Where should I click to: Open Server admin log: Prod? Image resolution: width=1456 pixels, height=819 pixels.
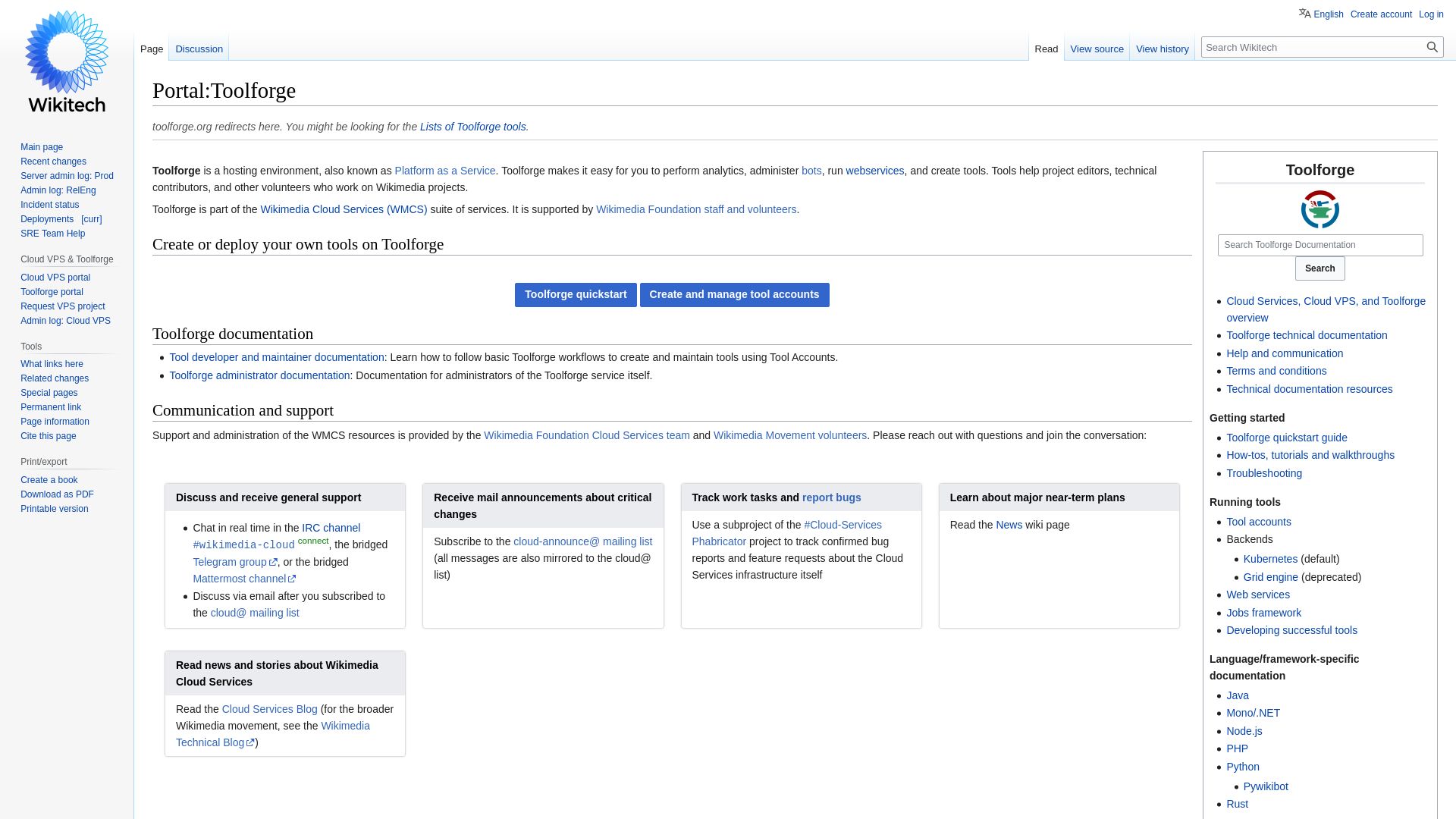pyautogui.click(x=67, y=176)
